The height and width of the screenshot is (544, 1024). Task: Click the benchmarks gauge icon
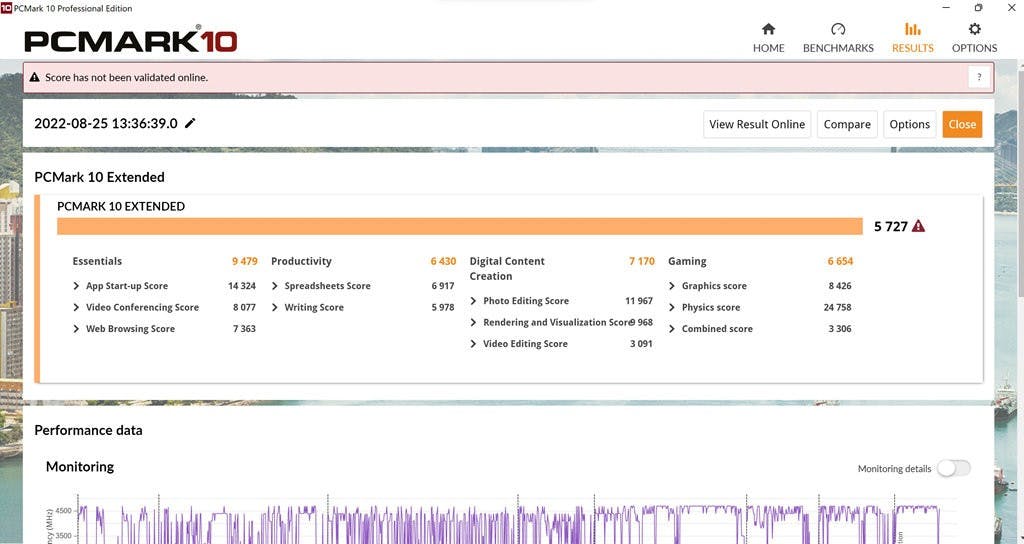pyautogui.click(x=838, y=29)
